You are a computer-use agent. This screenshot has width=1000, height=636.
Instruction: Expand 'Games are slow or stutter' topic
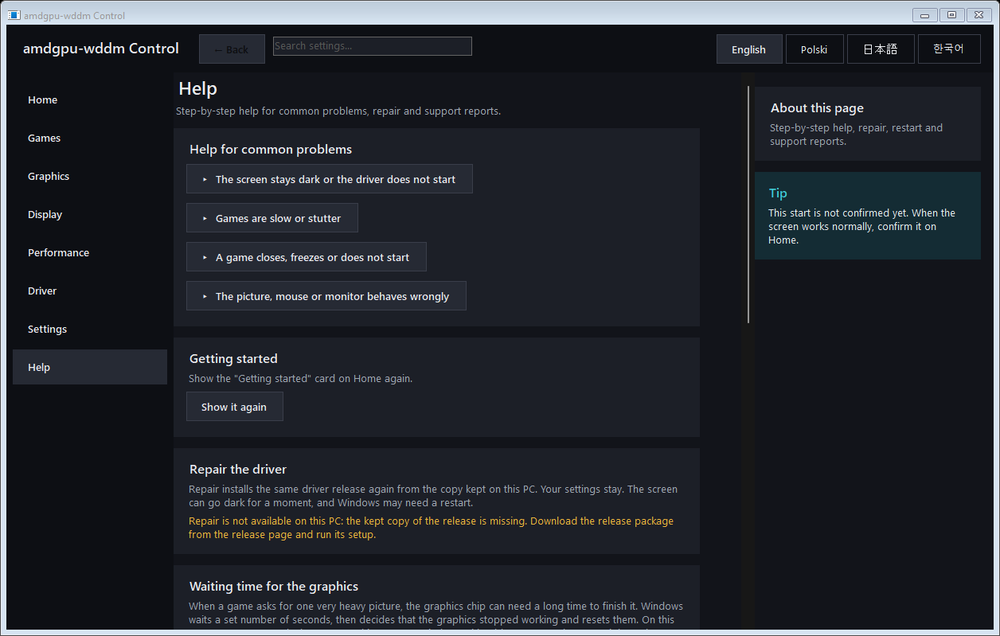point(272,218)
